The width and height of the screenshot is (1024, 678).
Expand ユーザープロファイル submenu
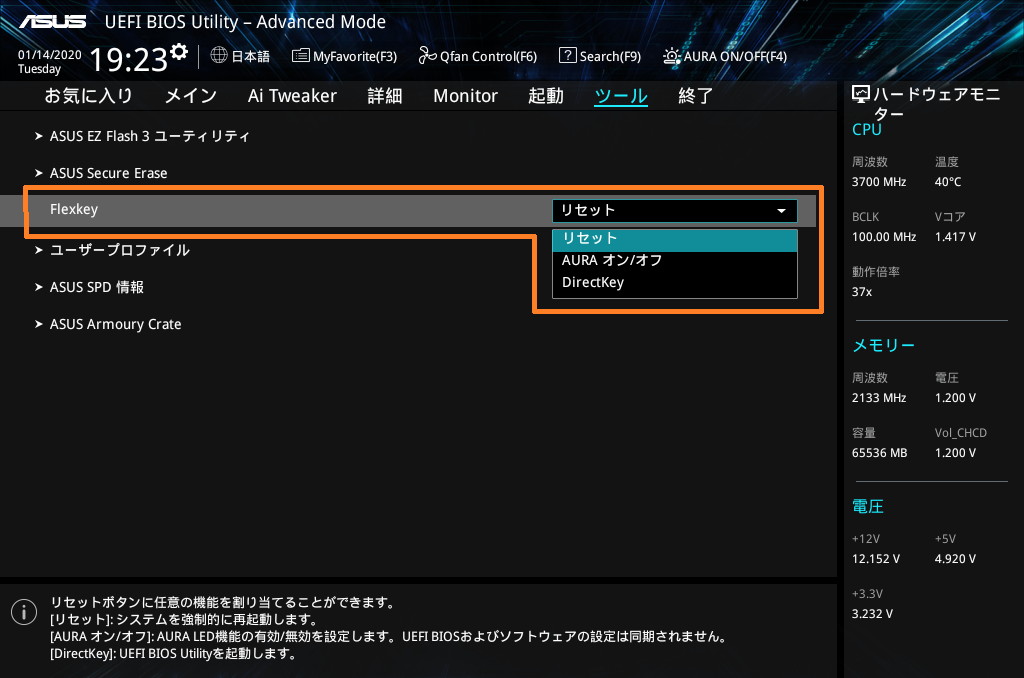[120, 250]
